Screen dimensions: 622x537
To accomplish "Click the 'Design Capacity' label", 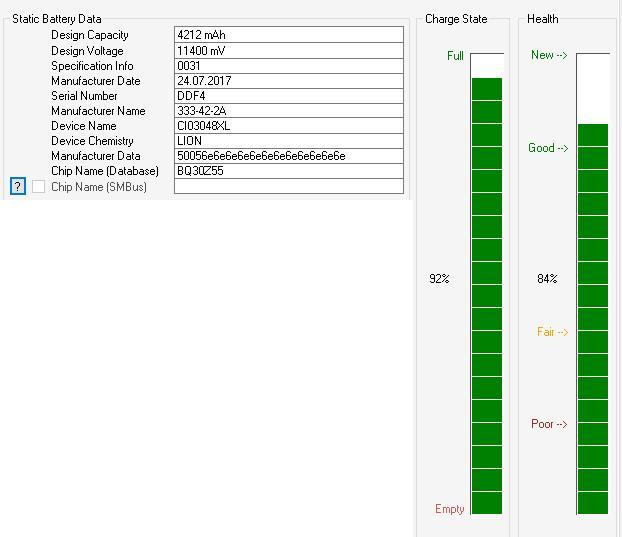I will [90, 35].
